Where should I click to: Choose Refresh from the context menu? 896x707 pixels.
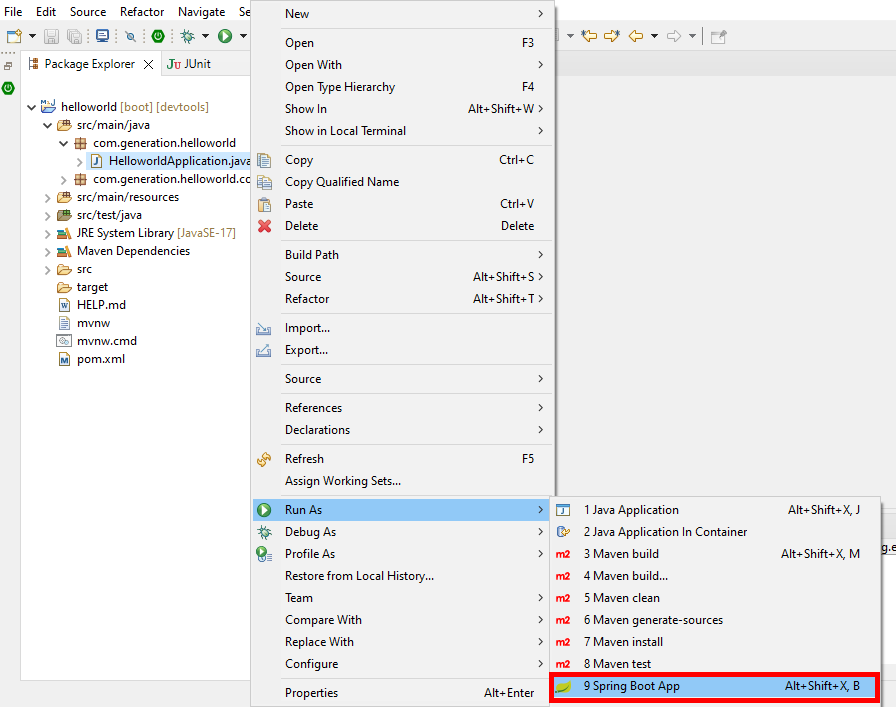click(x=402, y=459)
